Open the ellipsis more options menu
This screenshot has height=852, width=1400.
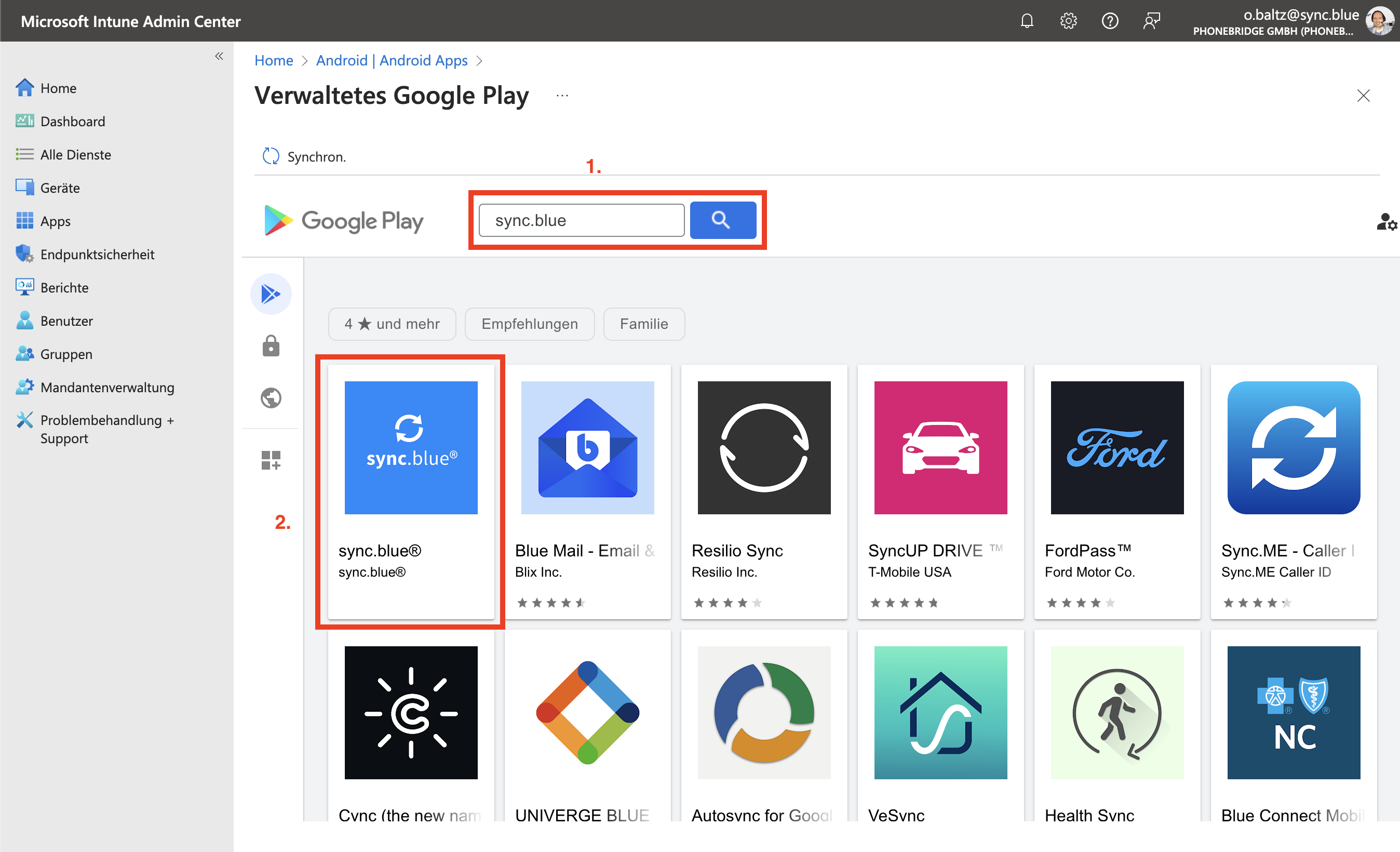tap(562, 96)
